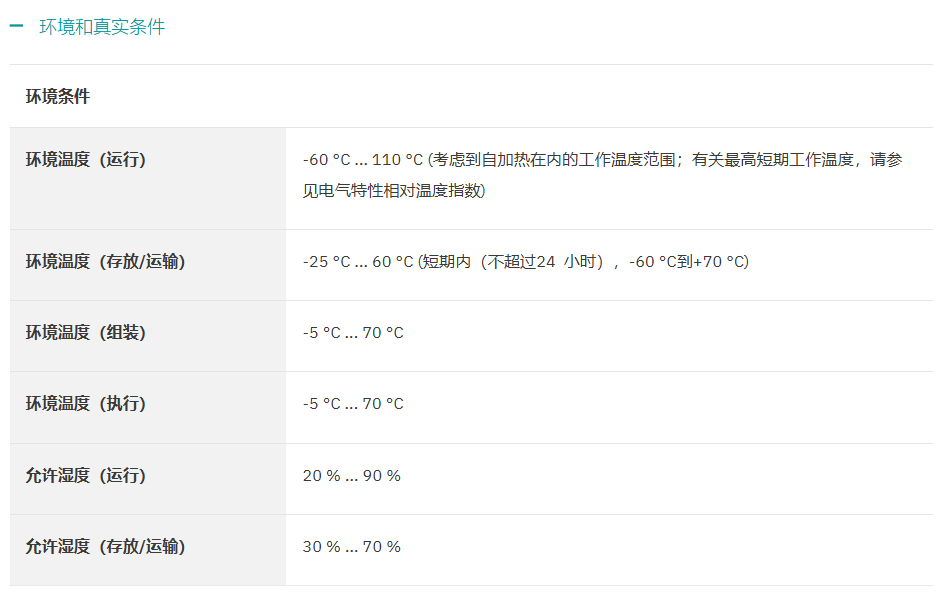Image resolution: width=946 pixels, height=600 pixels.
Task: Click the value beside 环境温度 (执行)
Action: pyautogui.click(x=353, y=403)
